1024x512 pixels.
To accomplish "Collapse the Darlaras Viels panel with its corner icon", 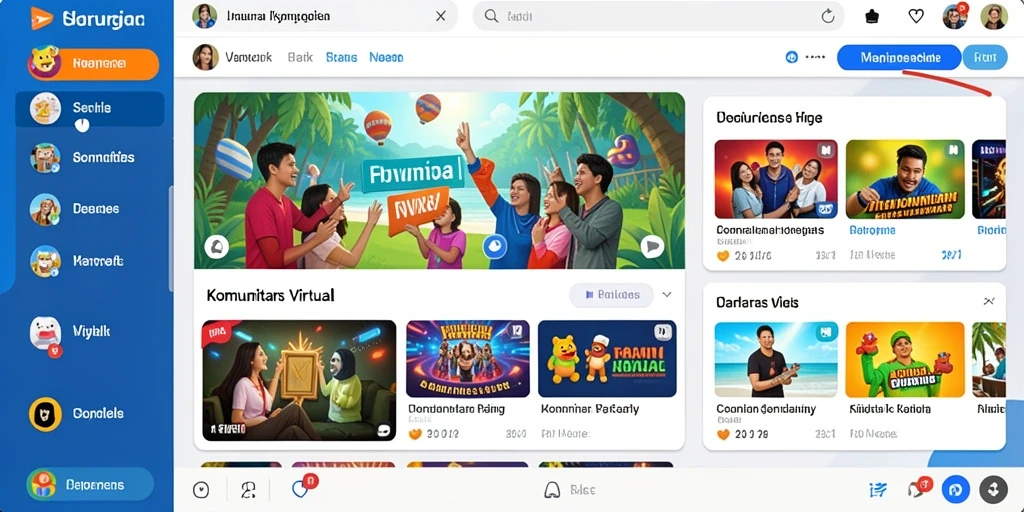I will point(989,301).
